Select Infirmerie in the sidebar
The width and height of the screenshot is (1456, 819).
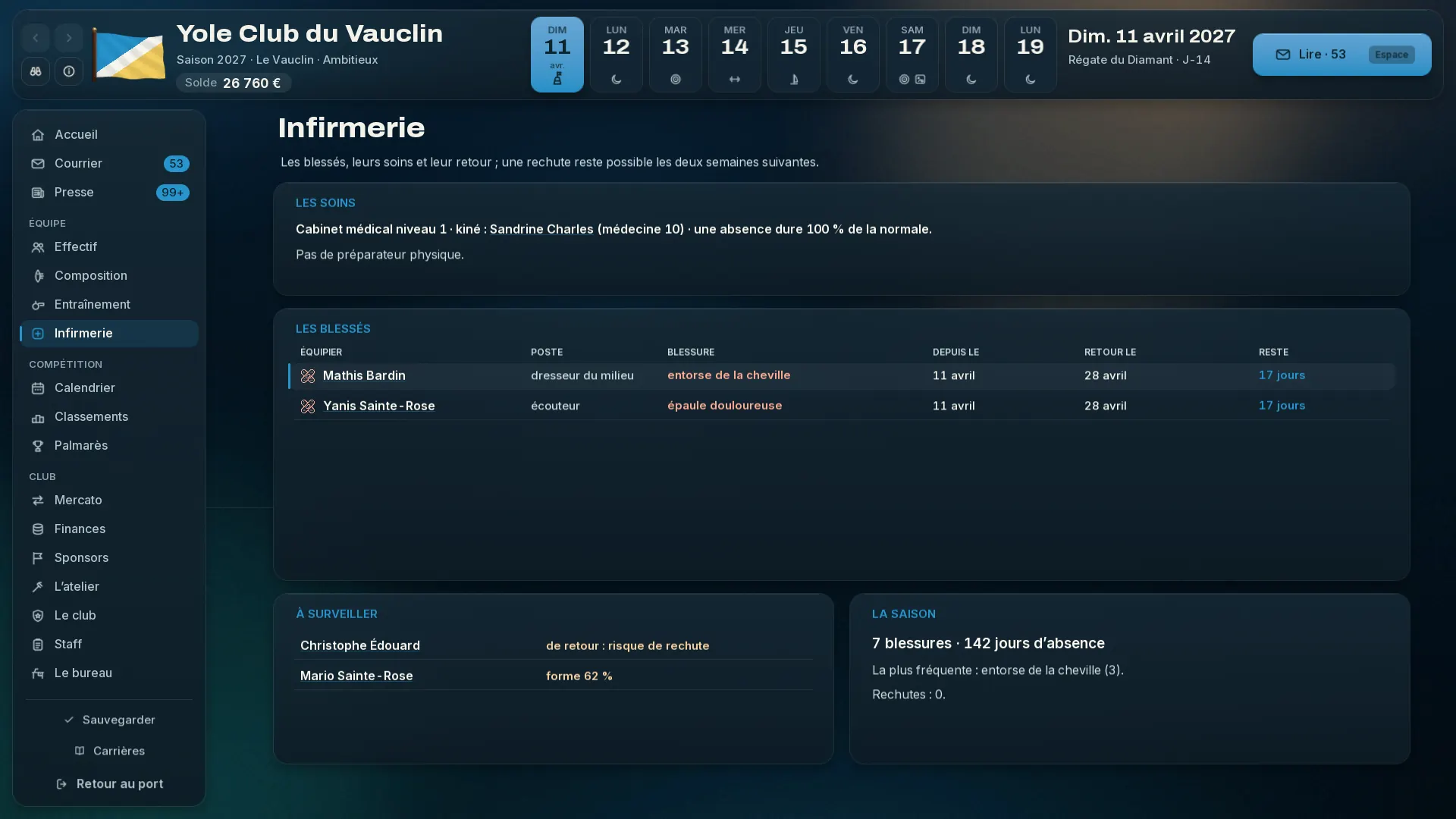click(x=109, y=334)
